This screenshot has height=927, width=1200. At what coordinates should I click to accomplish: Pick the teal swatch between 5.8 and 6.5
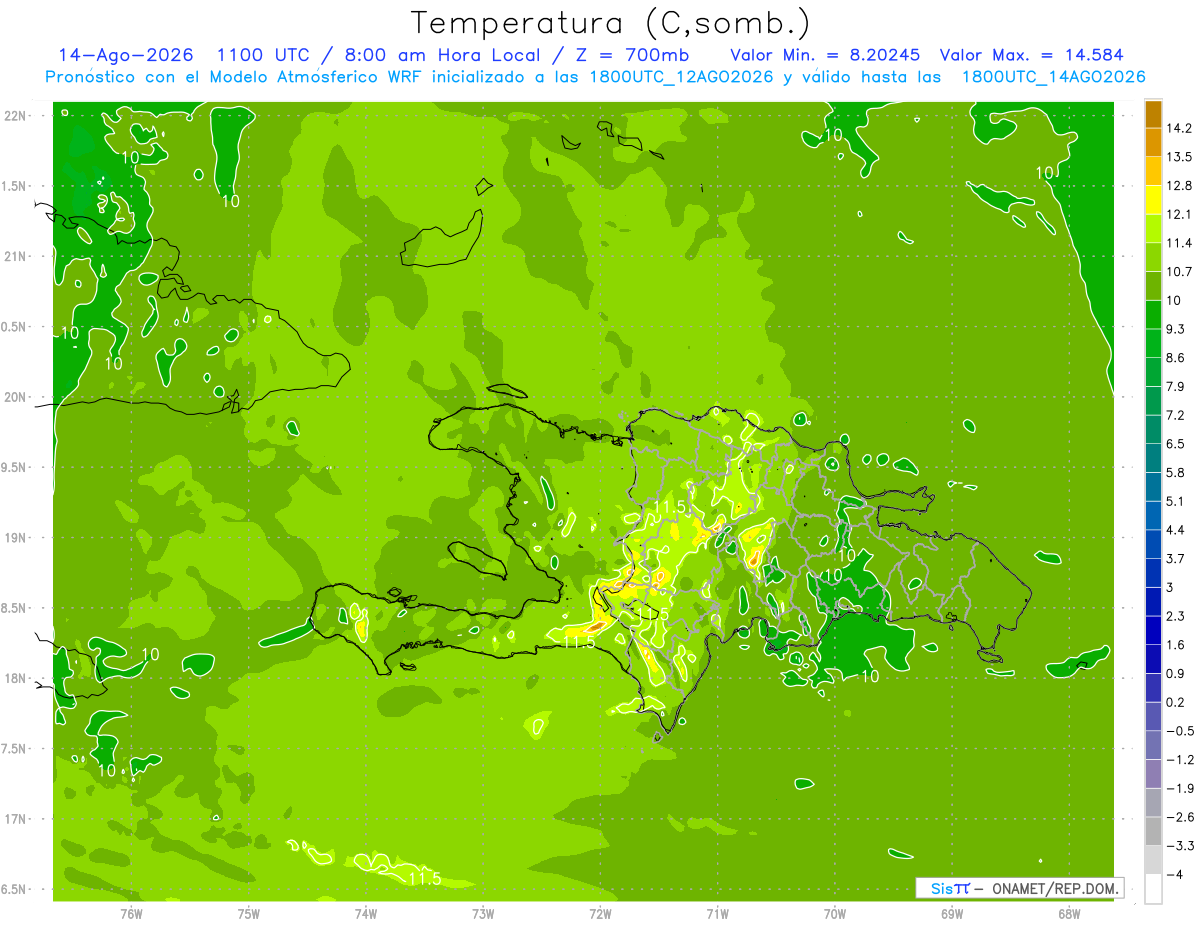(x=1153, y=458)
